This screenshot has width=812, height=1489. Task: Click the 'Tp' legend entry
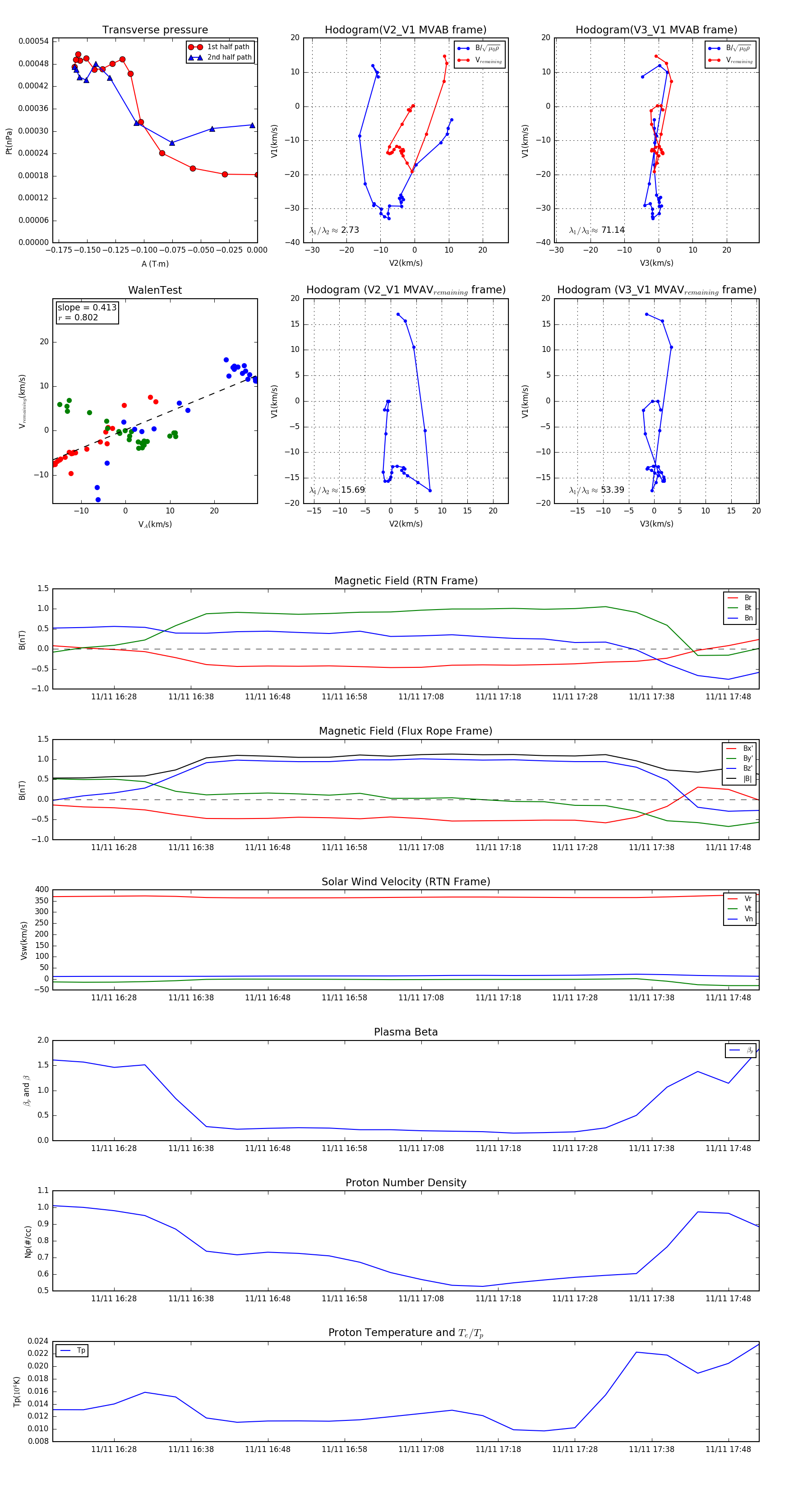click(72, 1350)
